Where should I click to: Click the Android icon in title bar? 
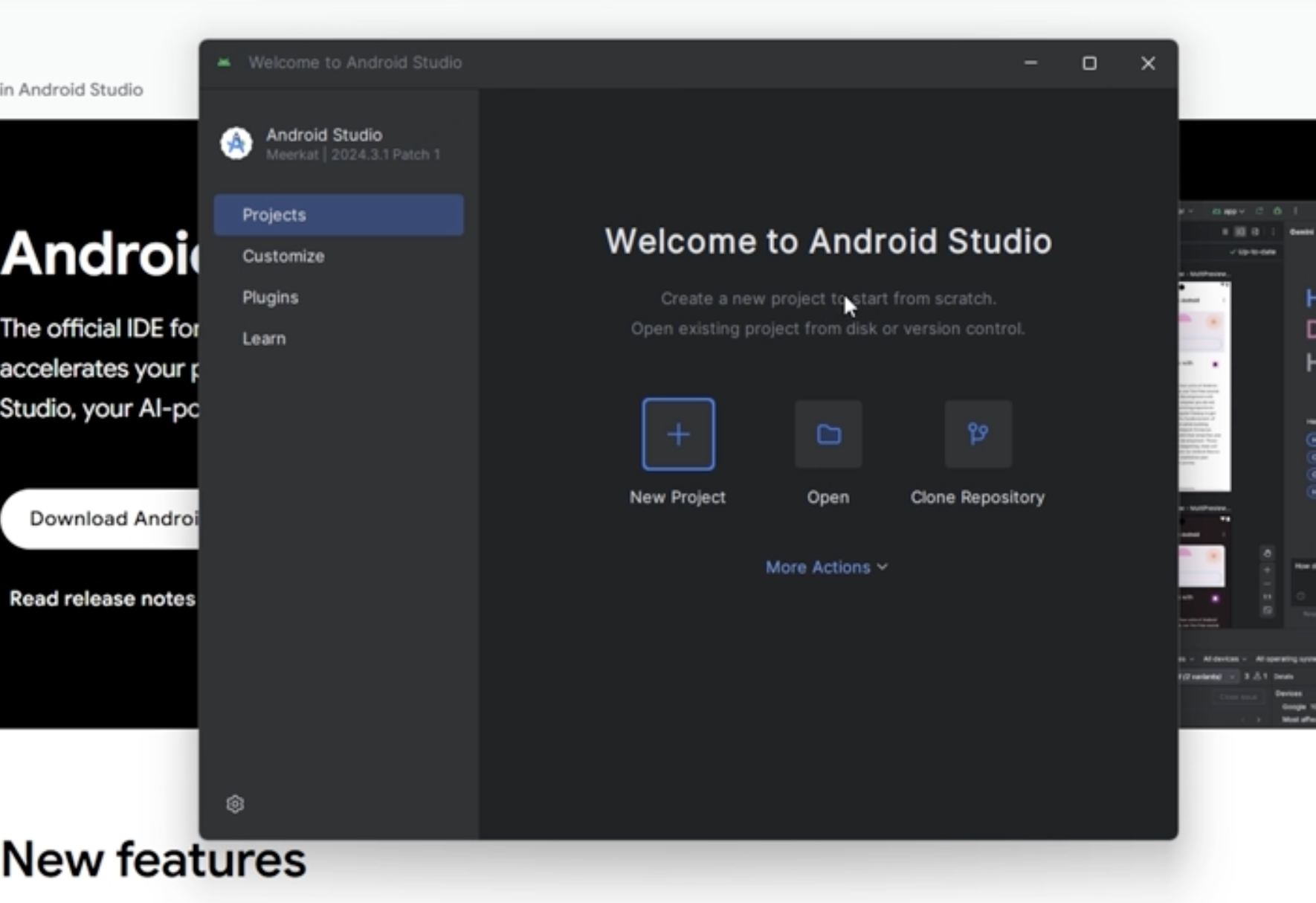pyautogui.click(x=224, y=62)
